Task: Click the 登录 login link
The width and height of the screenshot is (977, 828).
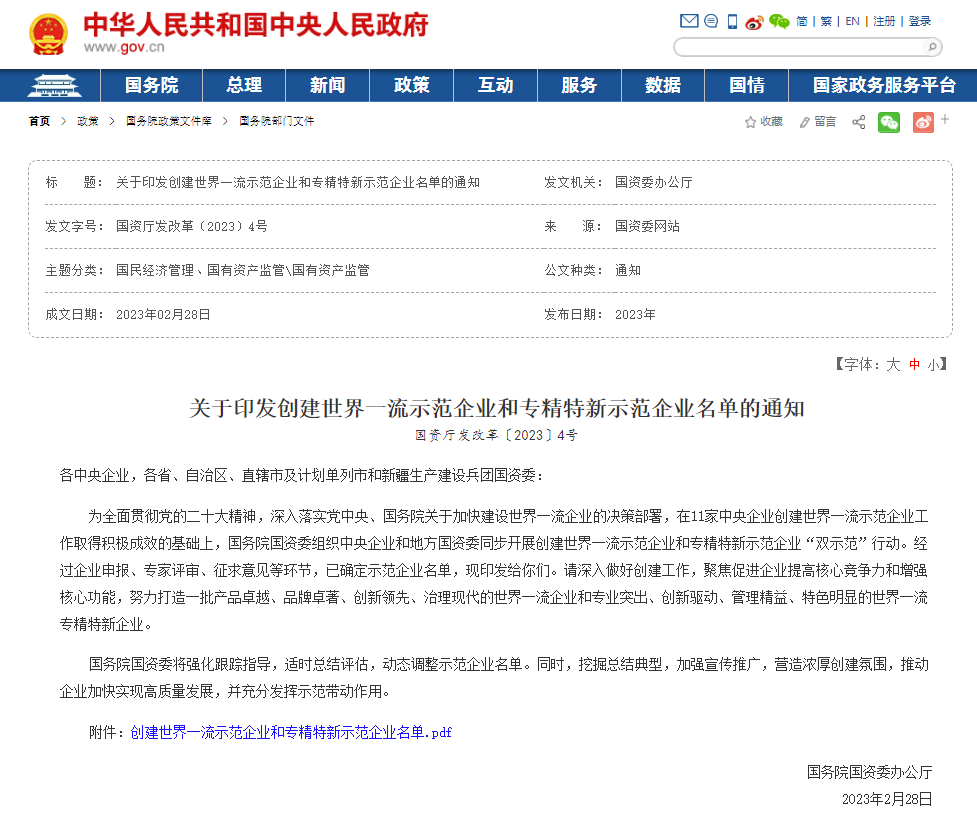Action: 920,21
